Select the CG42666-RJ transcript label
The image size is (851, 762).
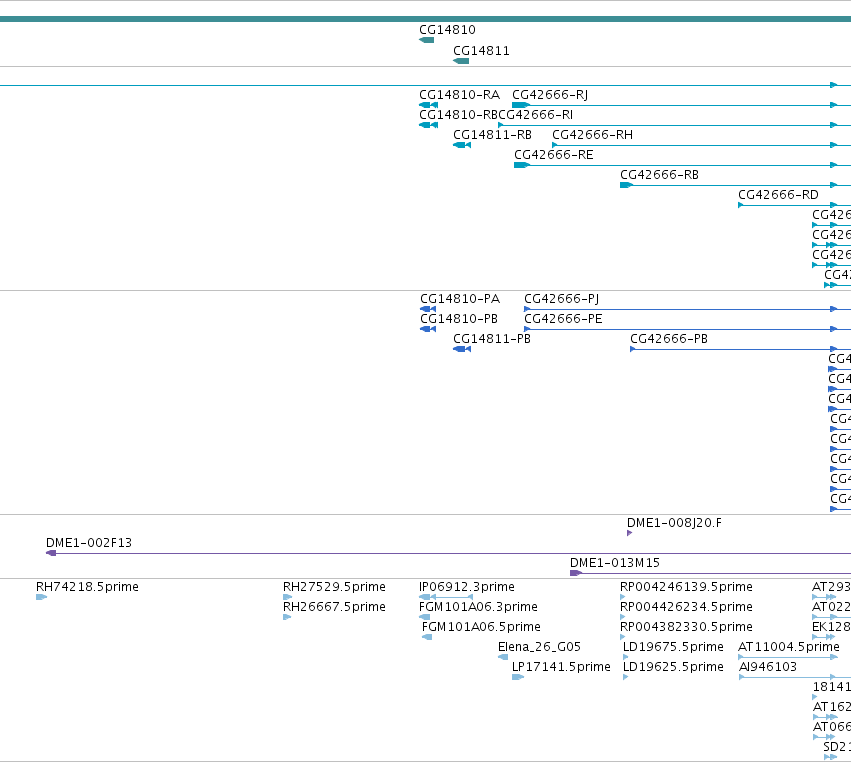coord(550,95)
